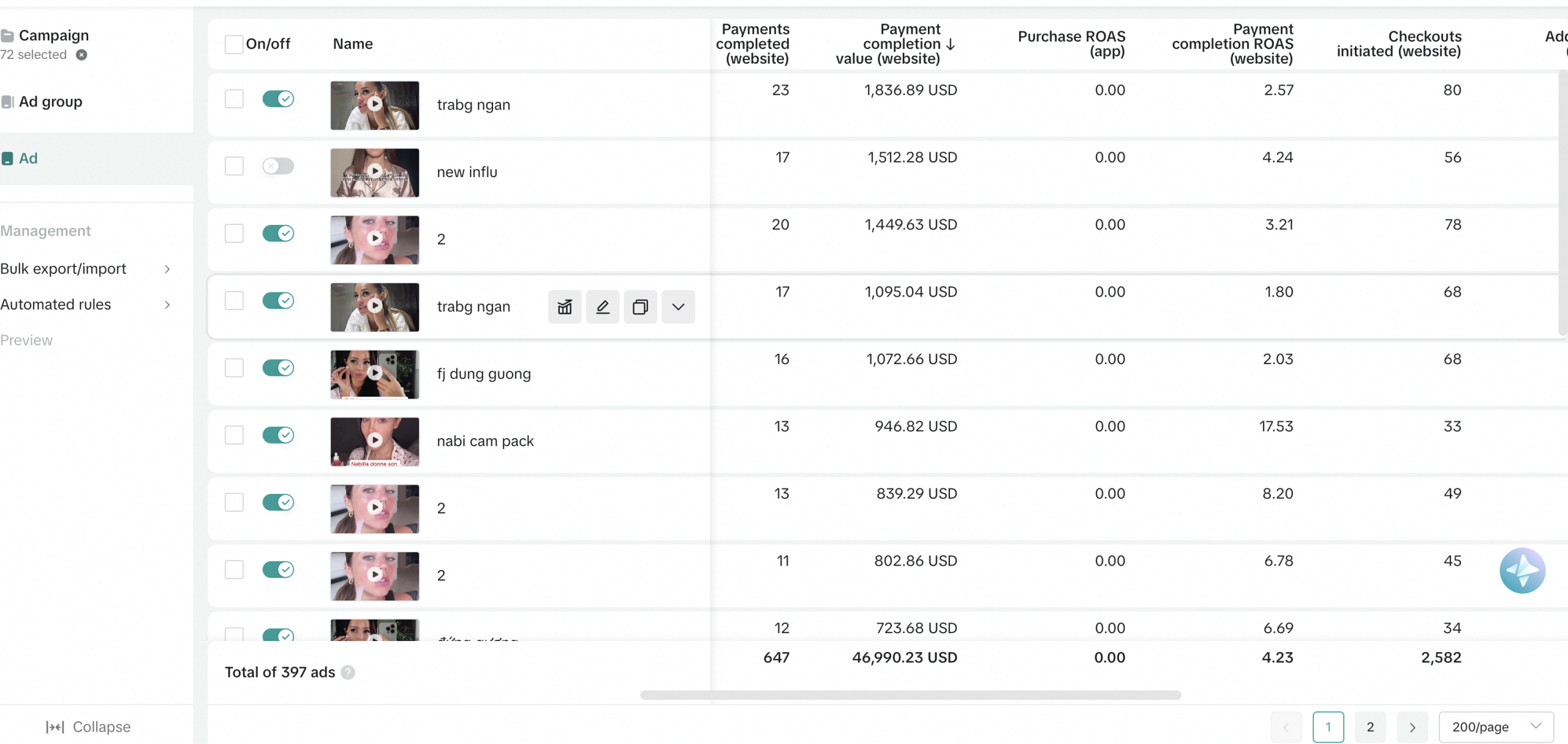
Task: Click the edit pencil icon
Action: click(603, 306)
